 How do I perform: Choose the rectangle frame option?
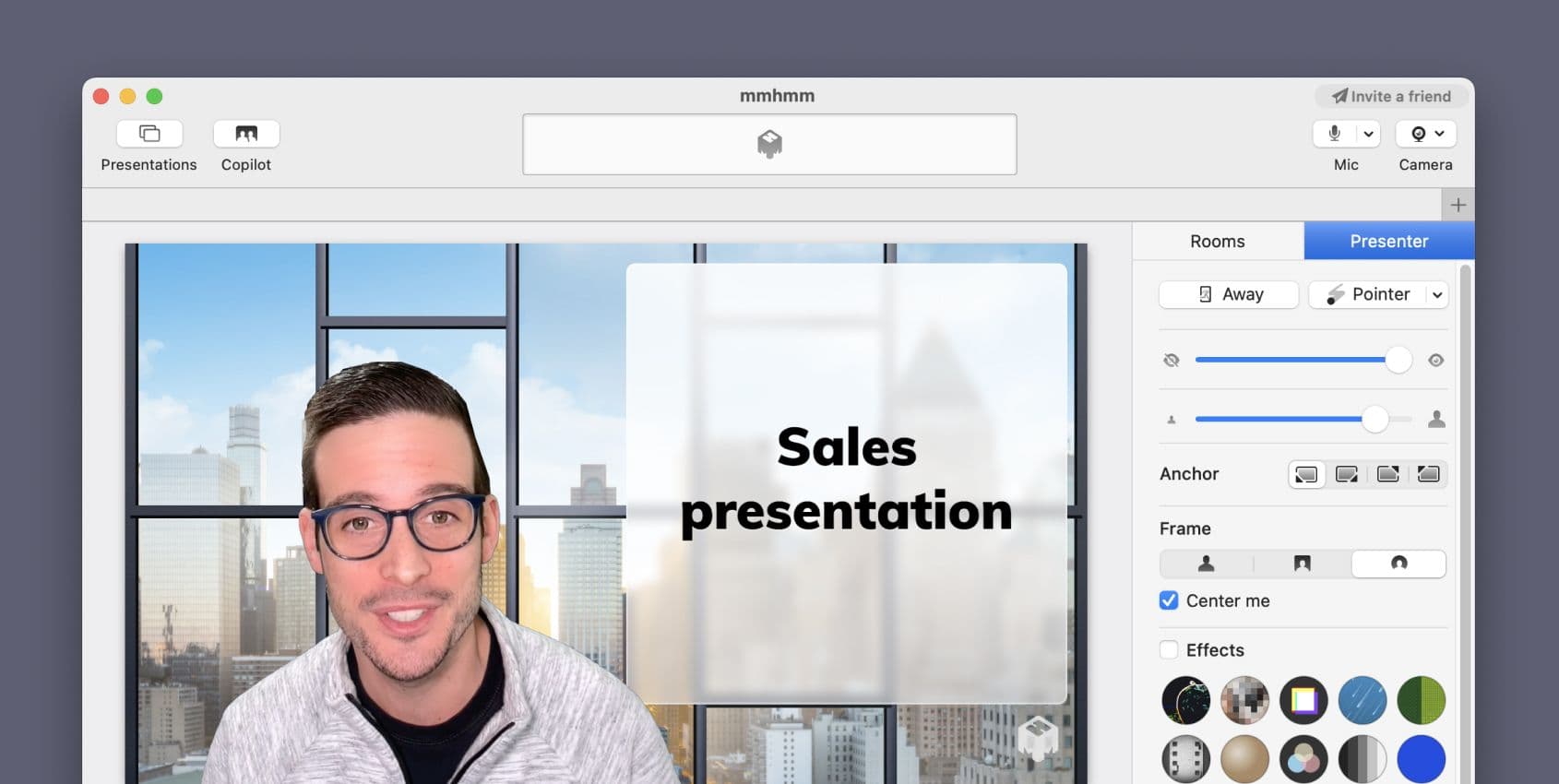click(1302, 564)
